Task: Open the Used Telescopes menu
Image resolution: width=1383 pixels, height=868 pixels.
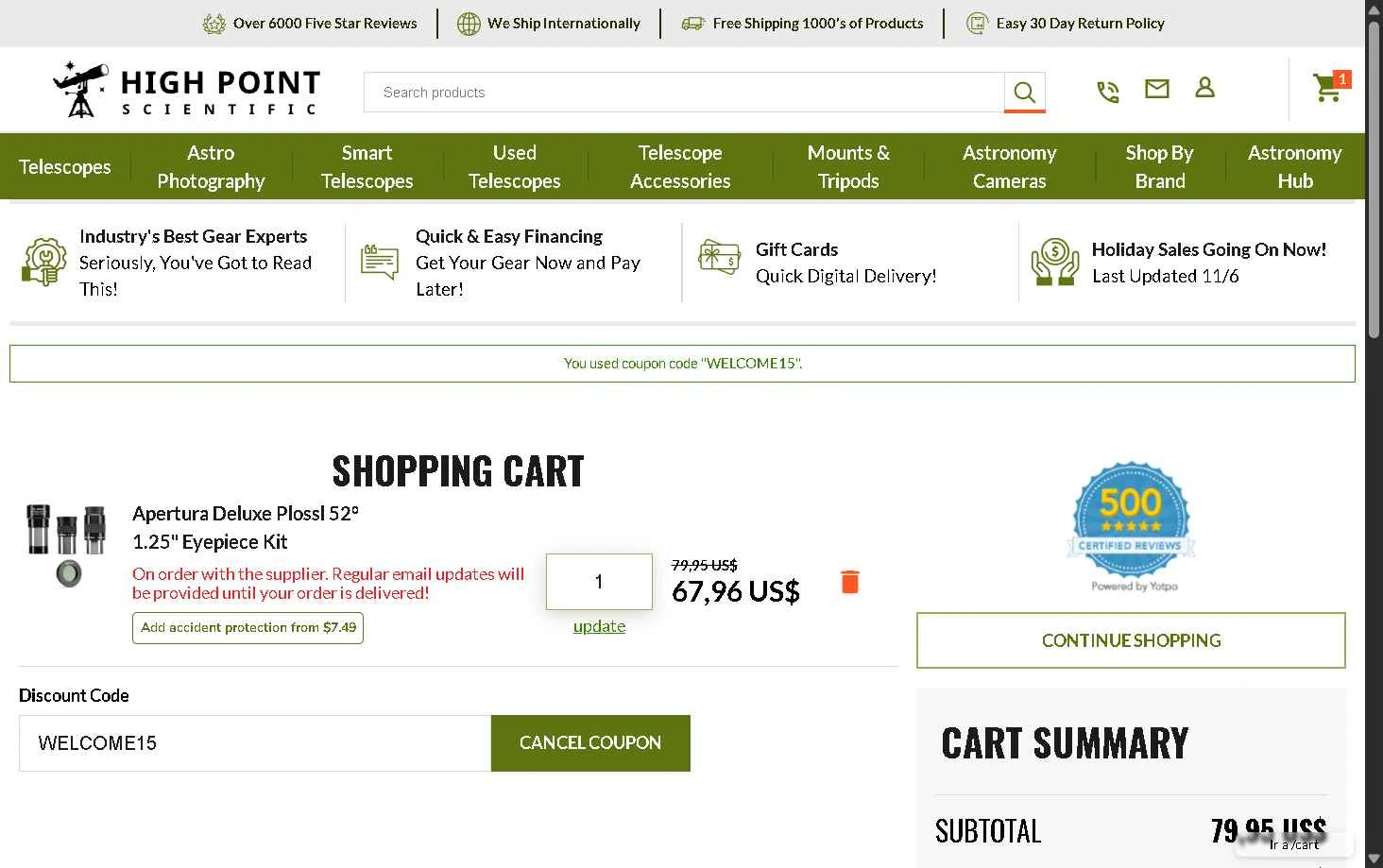Action: [514, 166]
